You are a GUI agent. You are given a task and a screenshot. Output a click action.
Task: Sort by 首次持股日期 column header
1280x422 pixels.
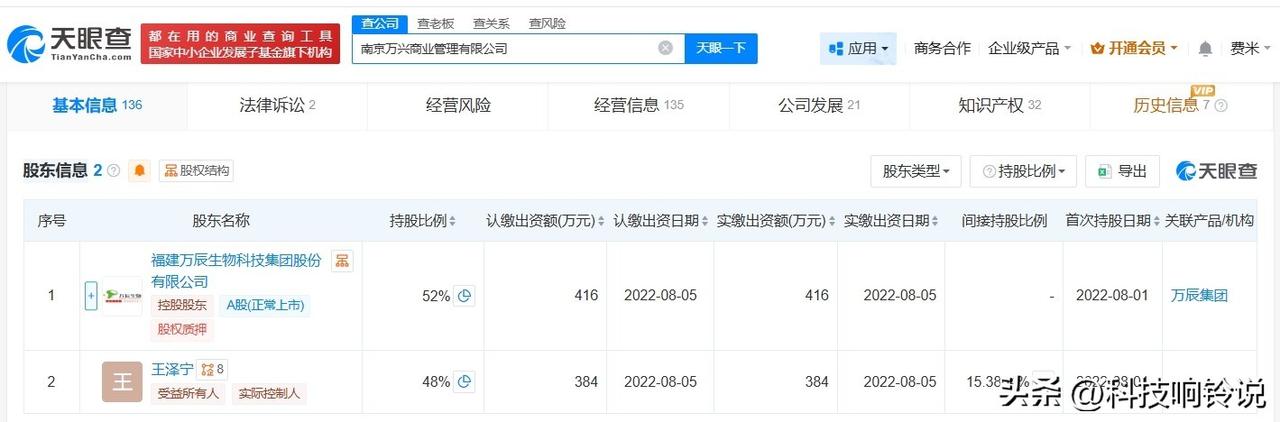tap(1112, 220)
